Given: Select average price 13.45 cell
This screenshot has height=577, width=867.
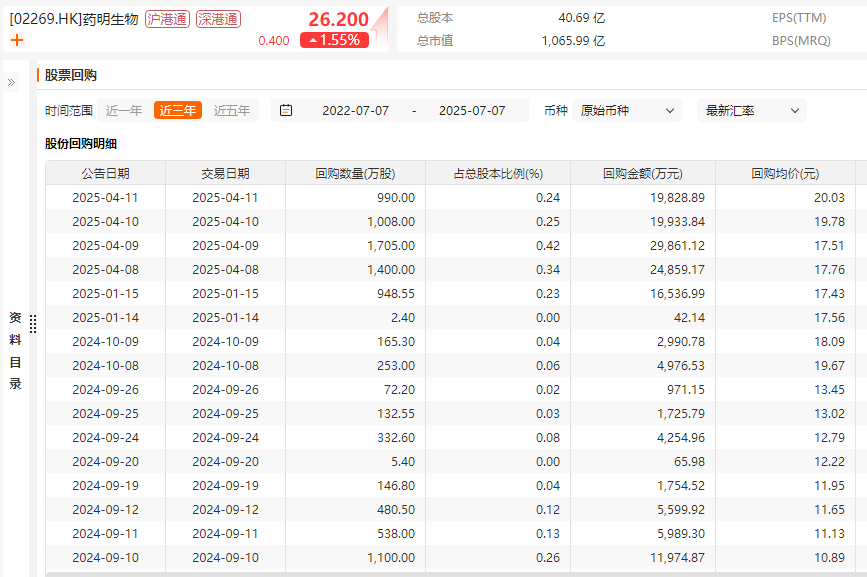Looking at the screenshot, I should pyautogui.click(x=785, y=390).
